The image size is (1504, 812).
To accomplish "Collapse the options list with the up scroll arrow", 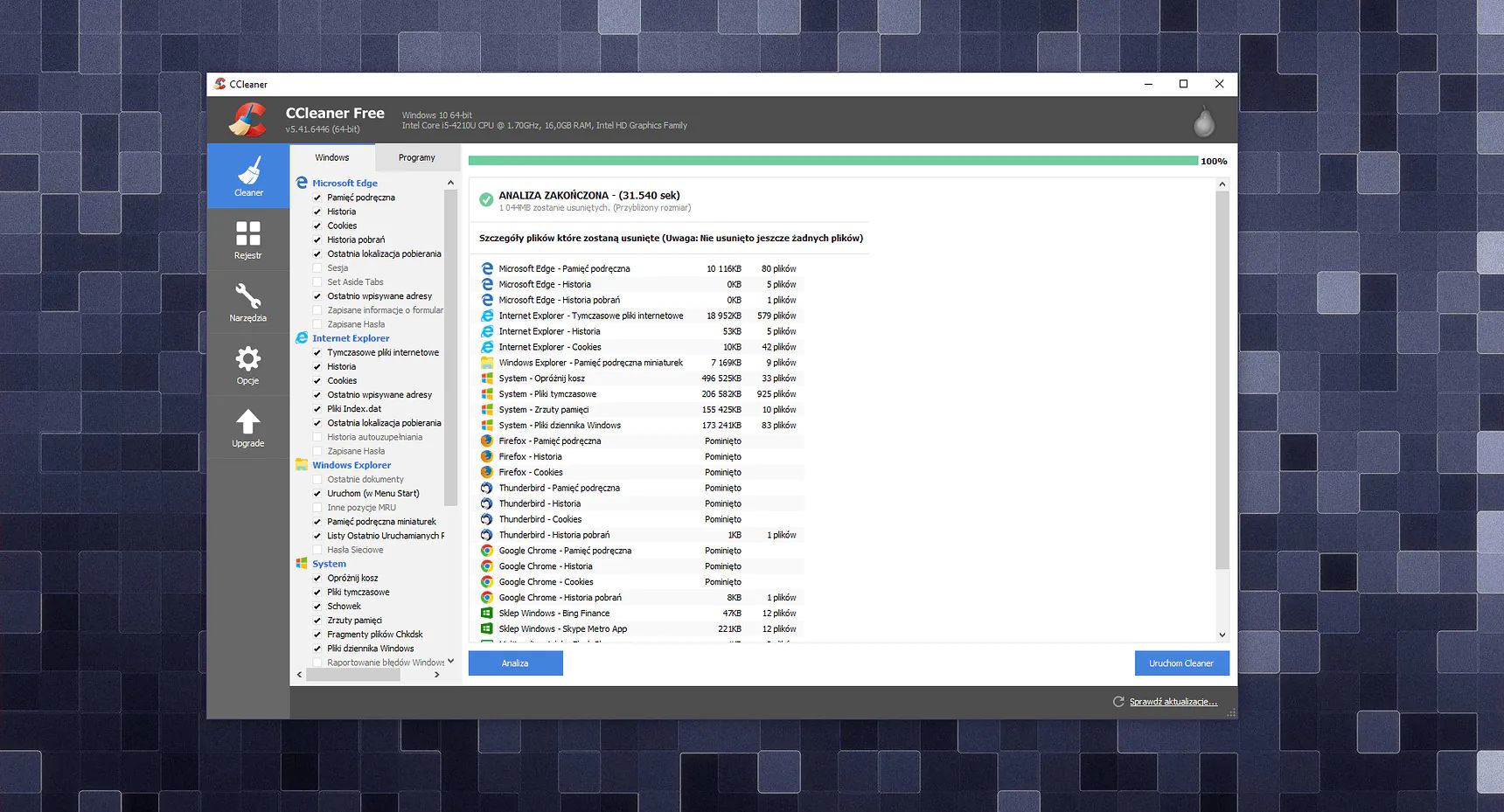I will 449,182.
